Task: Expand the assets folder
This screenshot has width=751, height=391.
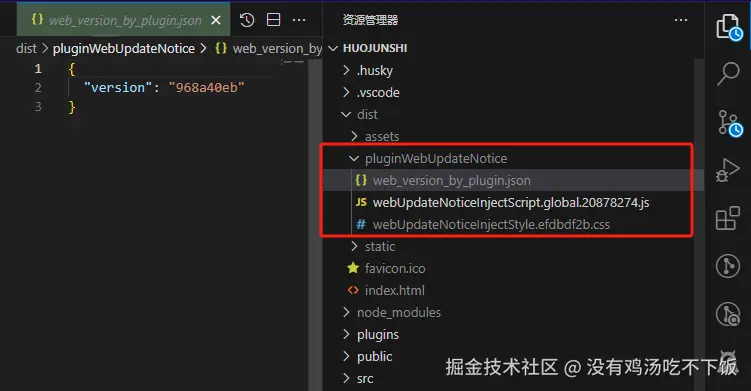Action: point(354,137)
